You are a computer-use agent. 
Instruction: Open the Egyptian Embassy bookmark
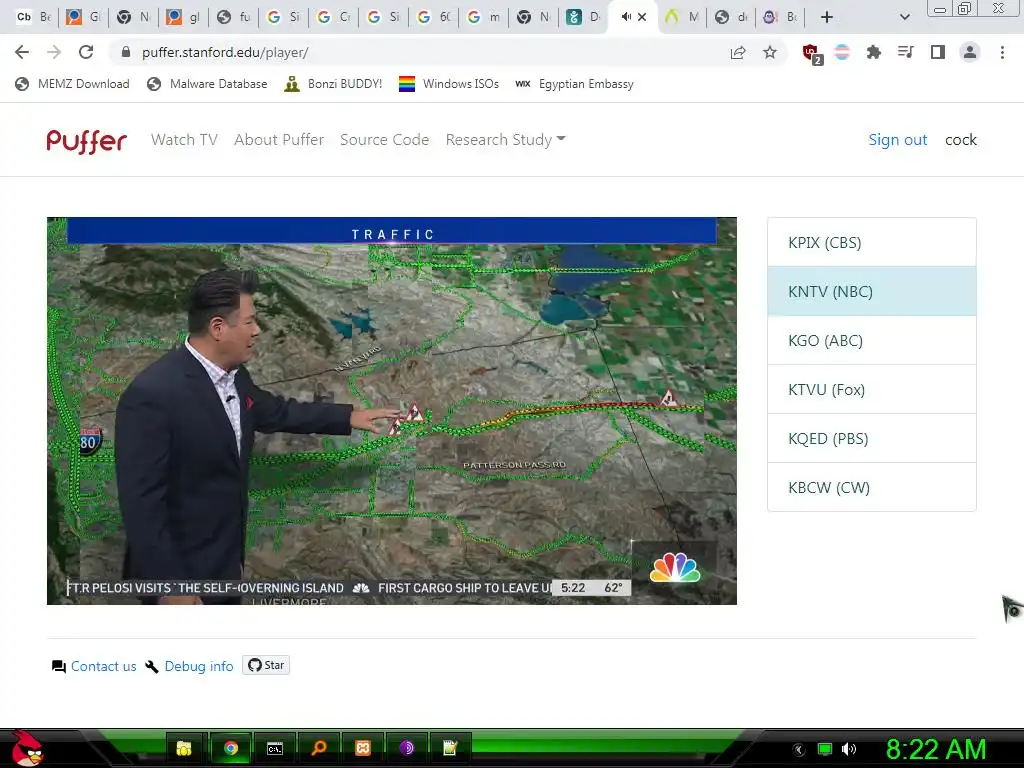tap(575, 84)
